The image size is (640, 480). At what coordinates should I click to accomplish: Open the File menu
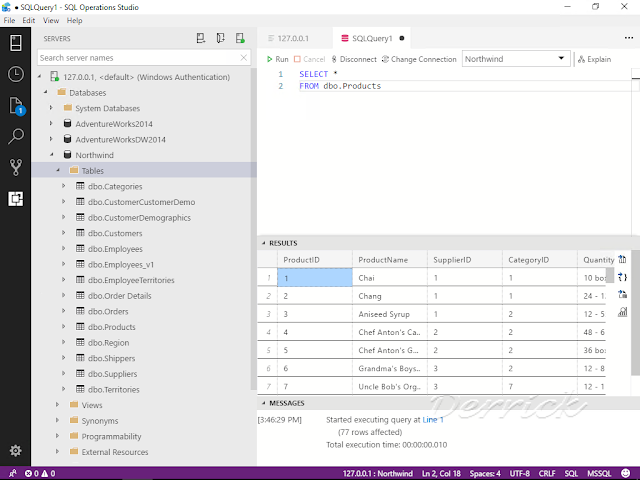(9, 20)
